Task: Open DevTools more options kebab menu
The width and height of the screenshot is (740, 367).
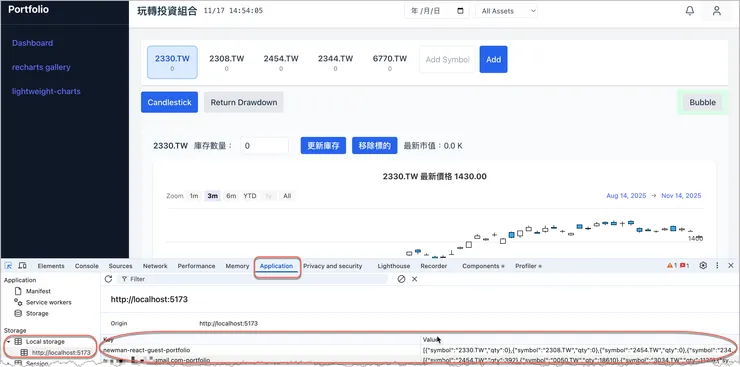Action: (x=717, y=266)
